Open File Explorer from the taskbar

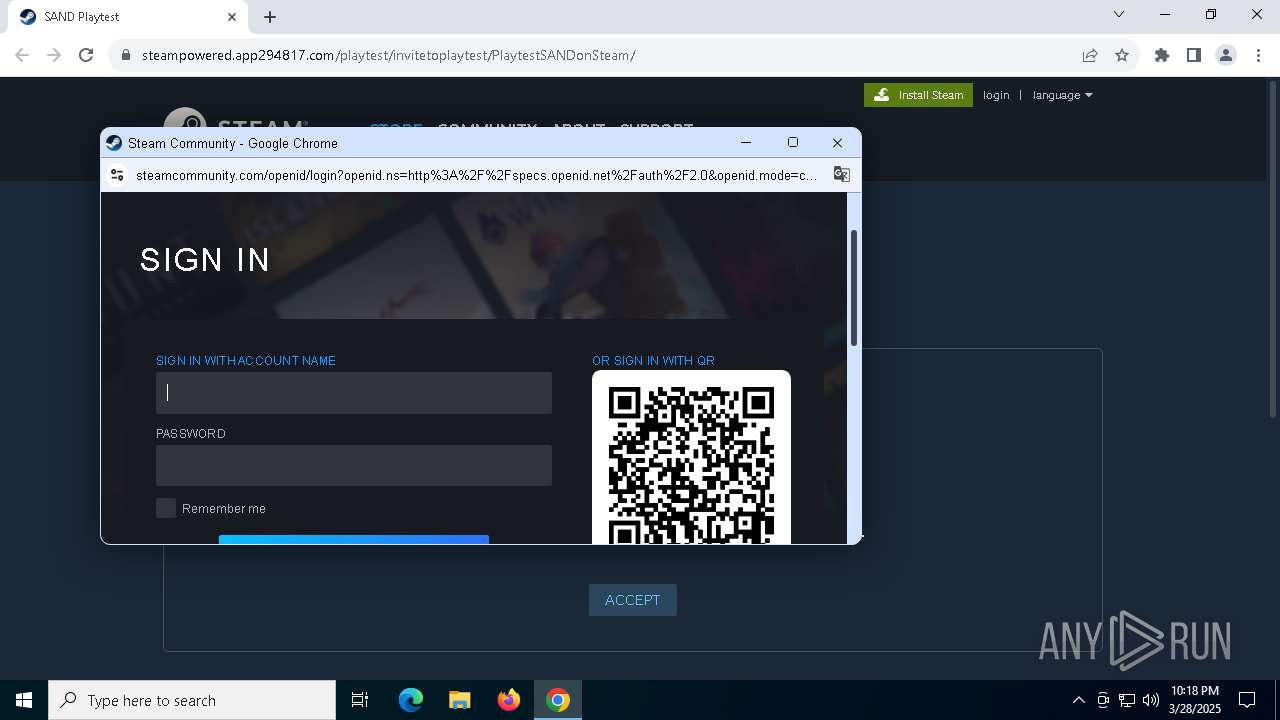pyautogui.click(x=459, y=700)
